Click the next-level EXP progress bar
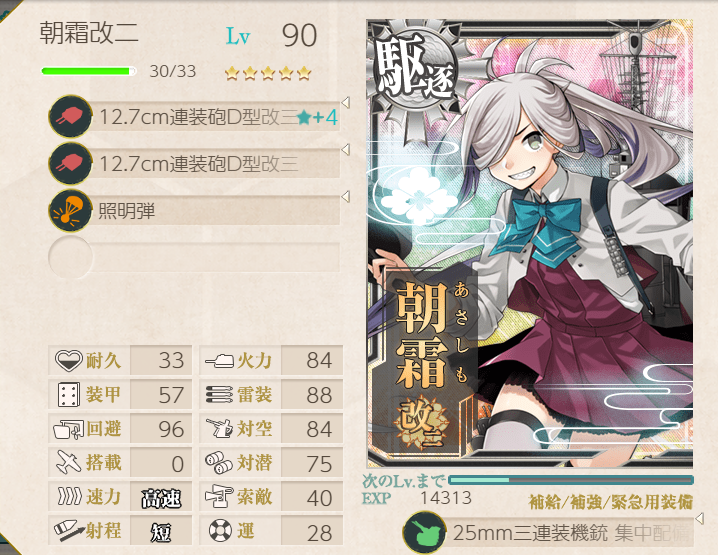Screen dimensions: 718x555 571,480
